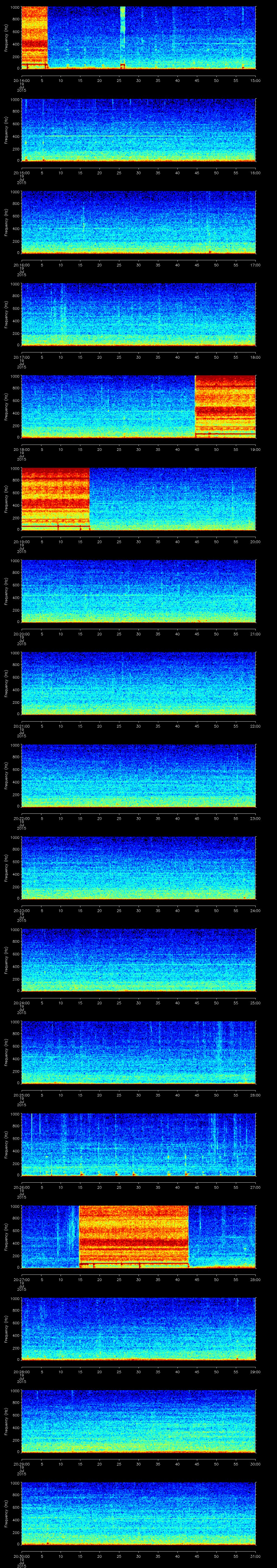Click the spectrogram panel starting at 20:20:00
Viewport: 277px width, 1568px height.
[138, 591]
